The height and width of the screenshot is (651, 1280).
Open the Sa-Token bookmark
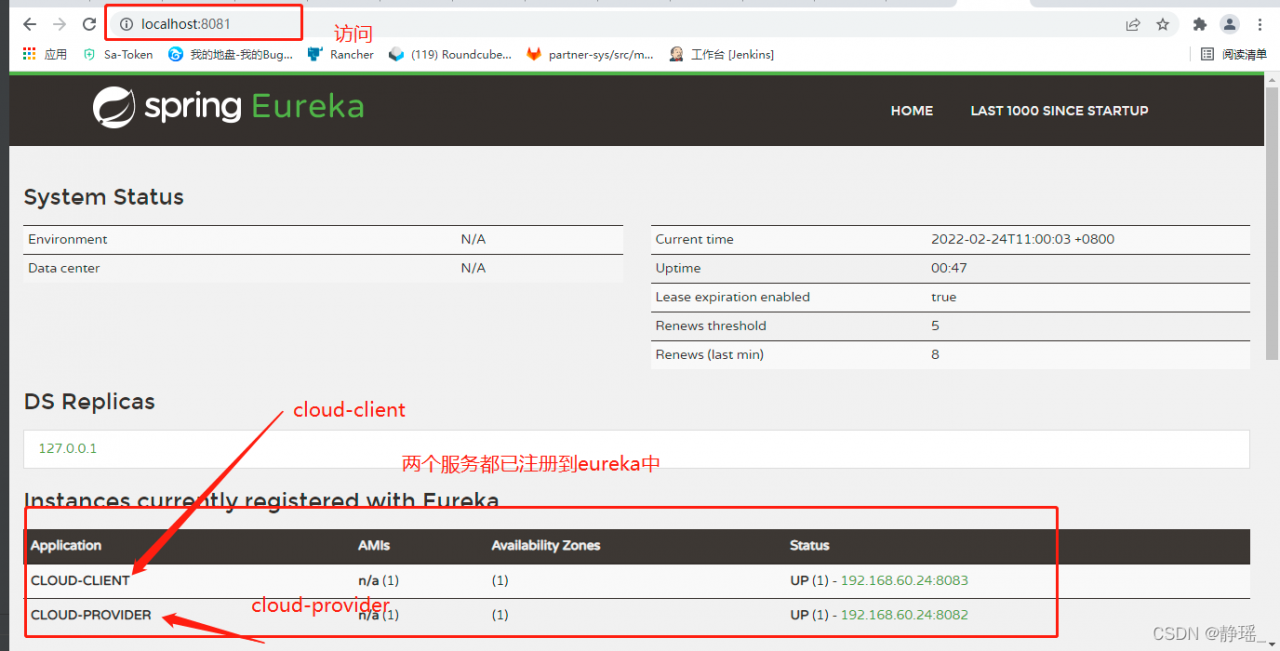tap(118, 54)
